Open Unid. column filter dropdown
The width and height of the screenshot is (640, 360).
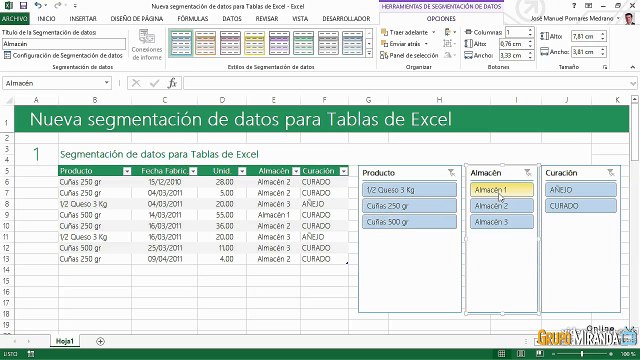pyautogui.click(x=242, y=171)
